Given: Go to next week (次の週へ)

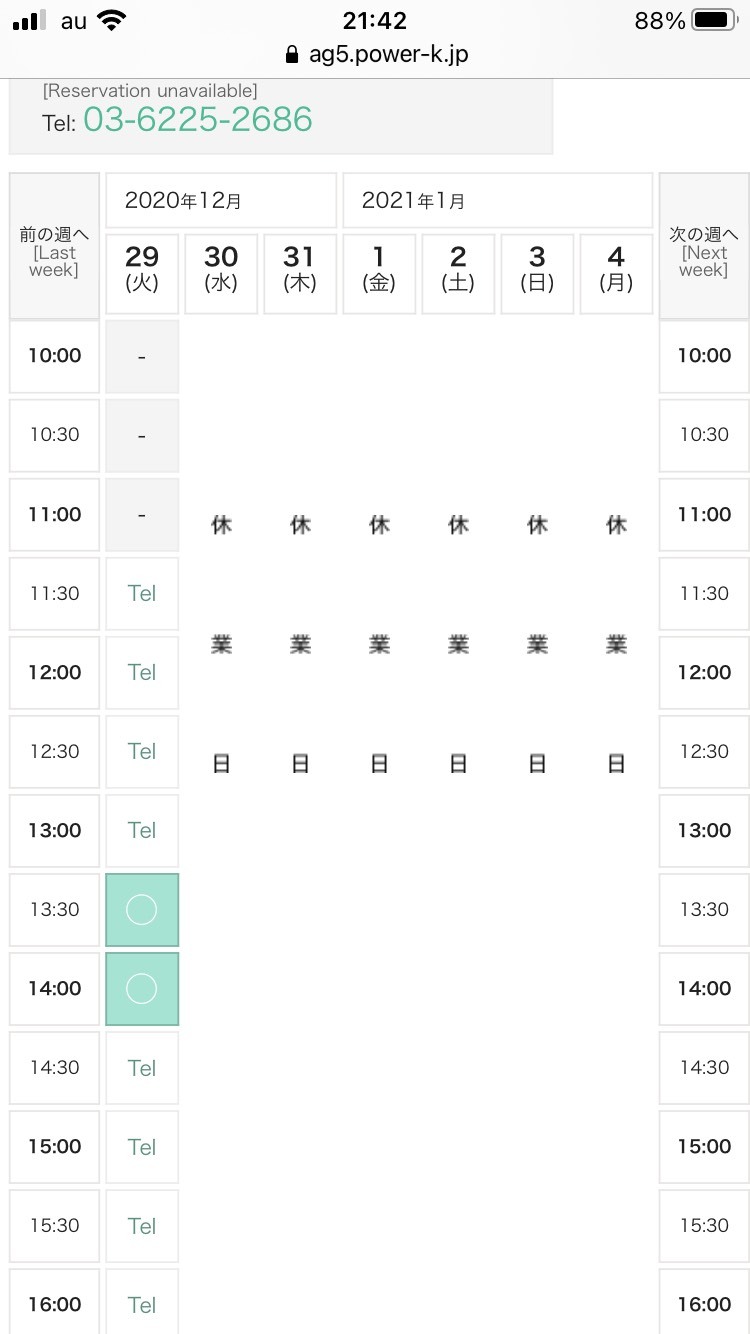Looking at the screenshot, I should 704,246.
